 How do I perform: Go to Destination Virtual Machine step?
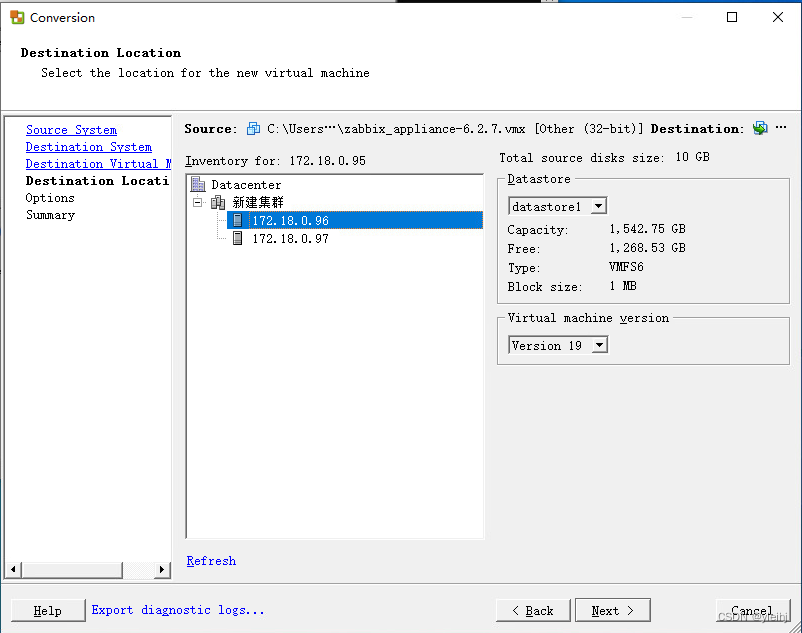click(x=98, y=164)
